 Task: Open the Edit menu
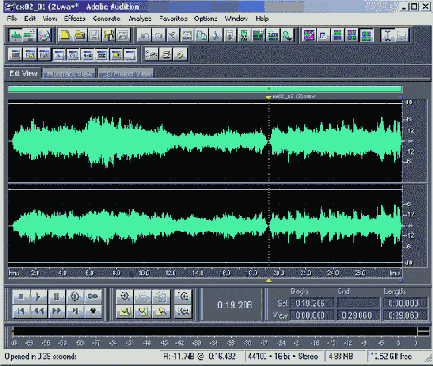[30, 19]
